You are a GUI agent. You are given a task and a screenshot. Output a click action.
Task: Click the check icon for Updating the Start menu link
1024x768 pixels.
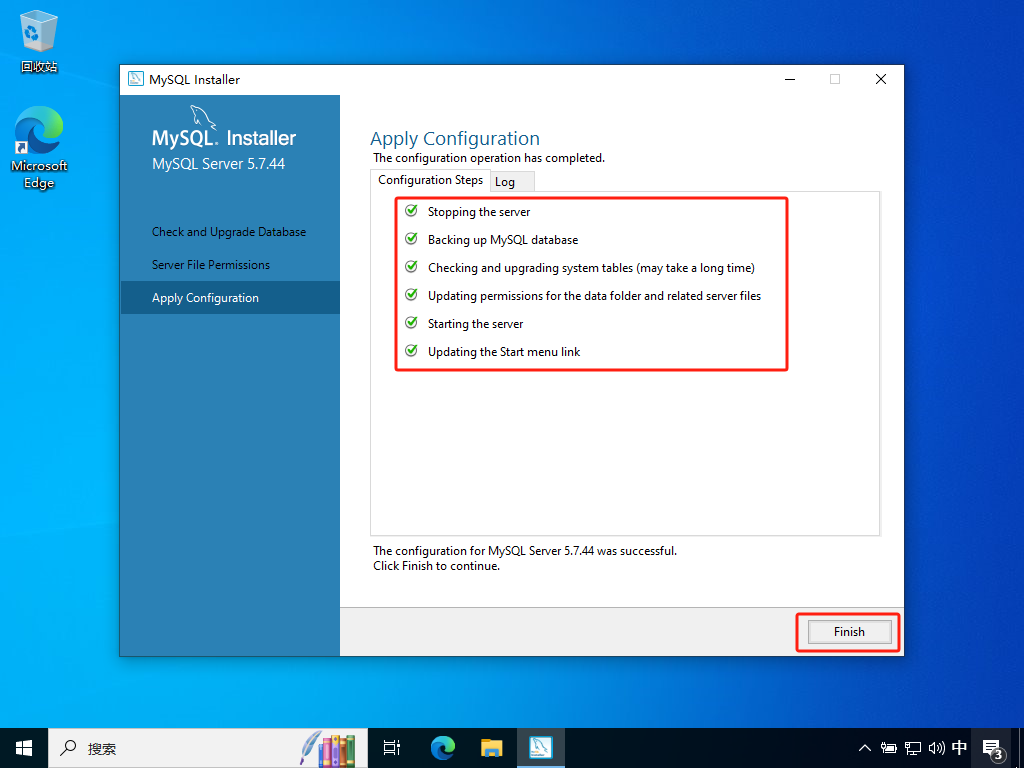pyautogui.click(x=411, y=351)
